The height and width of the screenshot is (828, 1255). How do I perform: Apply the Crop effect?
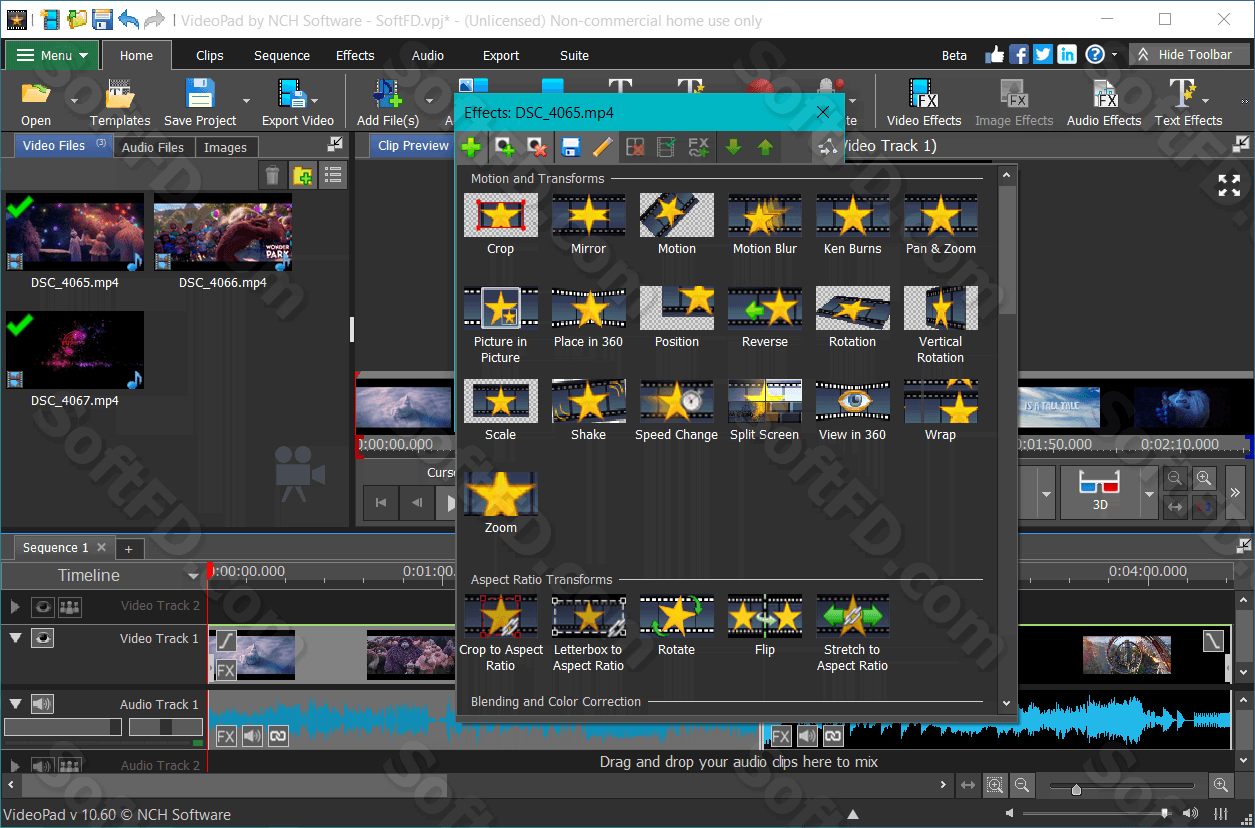coord(500,224)
